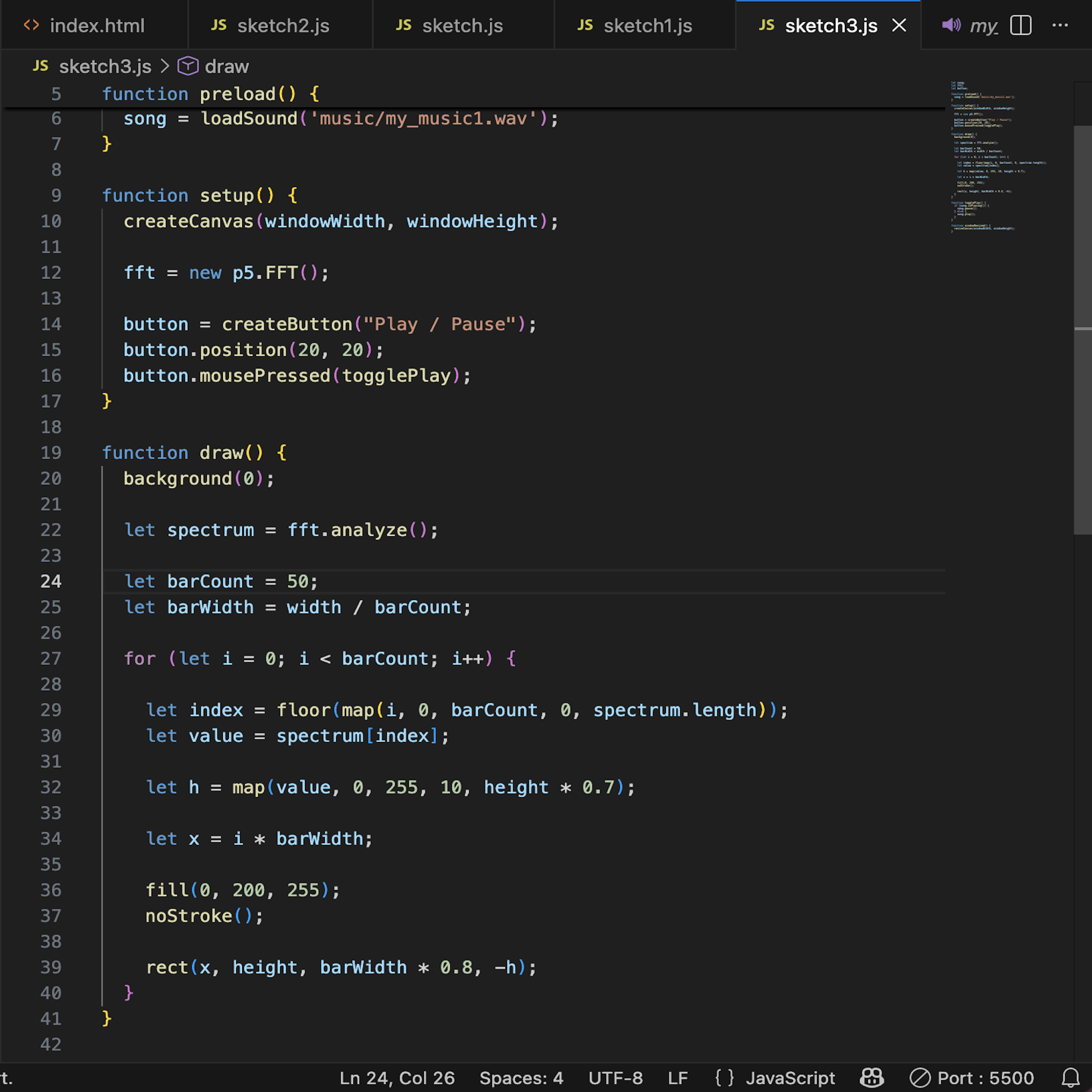Switch to the index.html tab
This screenshot has height=1092, width=1092.
tap(94, 25)
